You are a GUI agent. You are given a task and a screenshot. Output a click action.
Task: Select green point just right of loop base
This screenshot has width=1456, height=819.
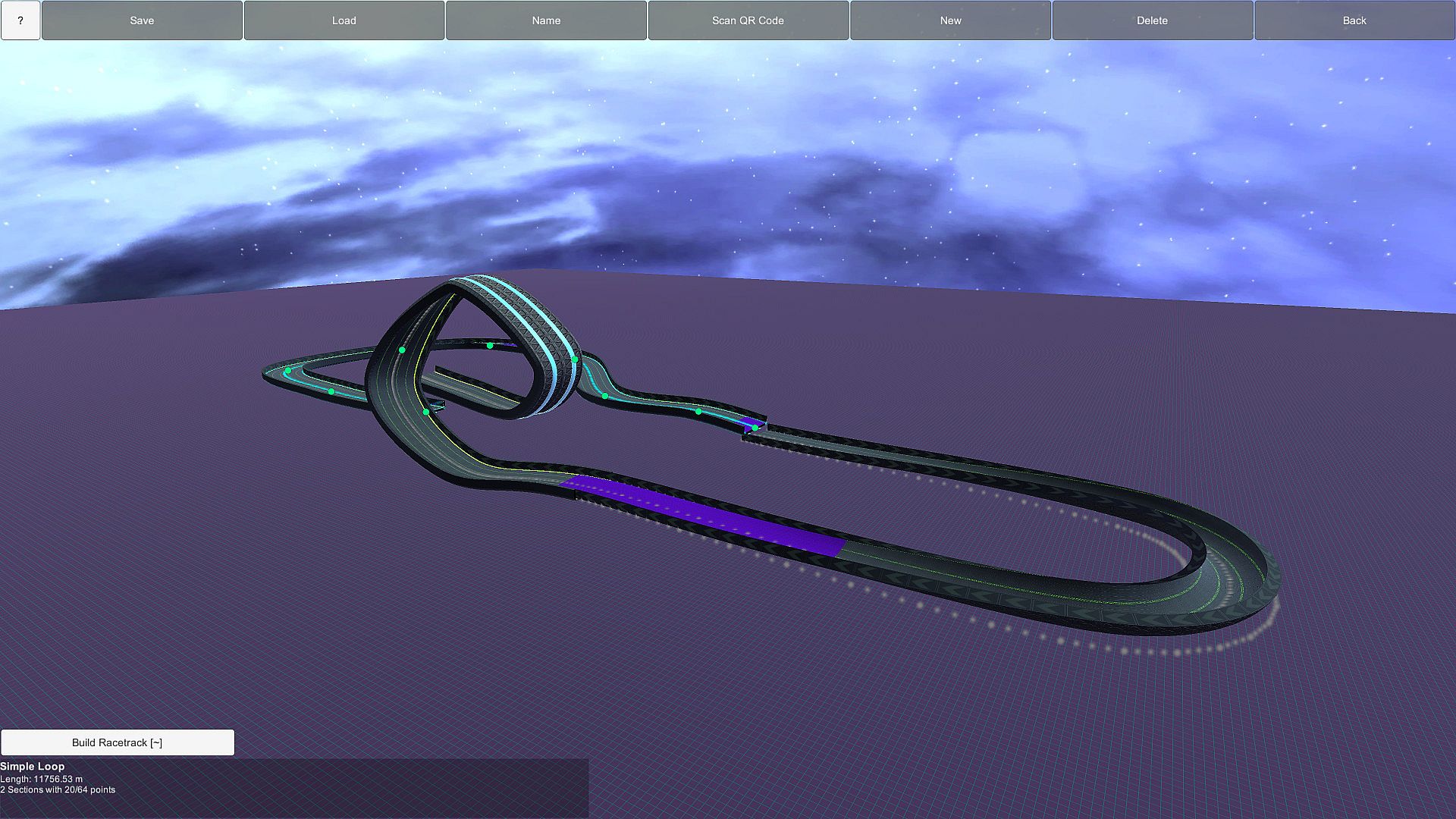click(604, 396)
